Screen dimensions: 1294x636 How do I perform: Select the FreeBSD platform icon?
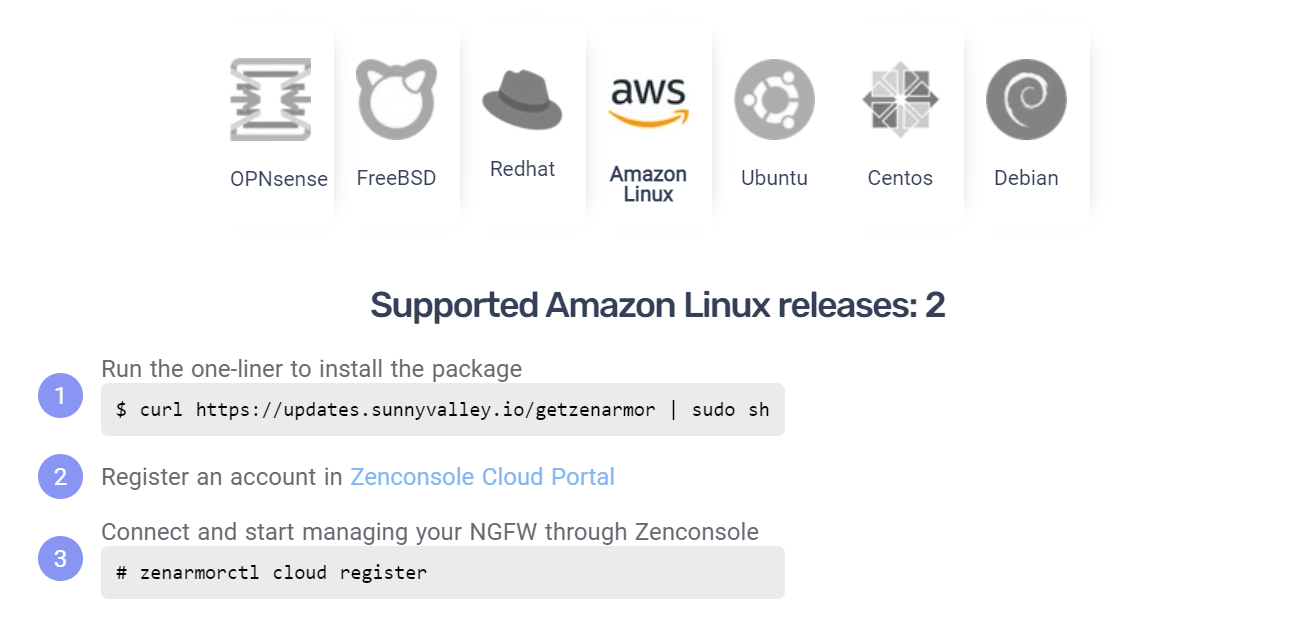[397, 98]
